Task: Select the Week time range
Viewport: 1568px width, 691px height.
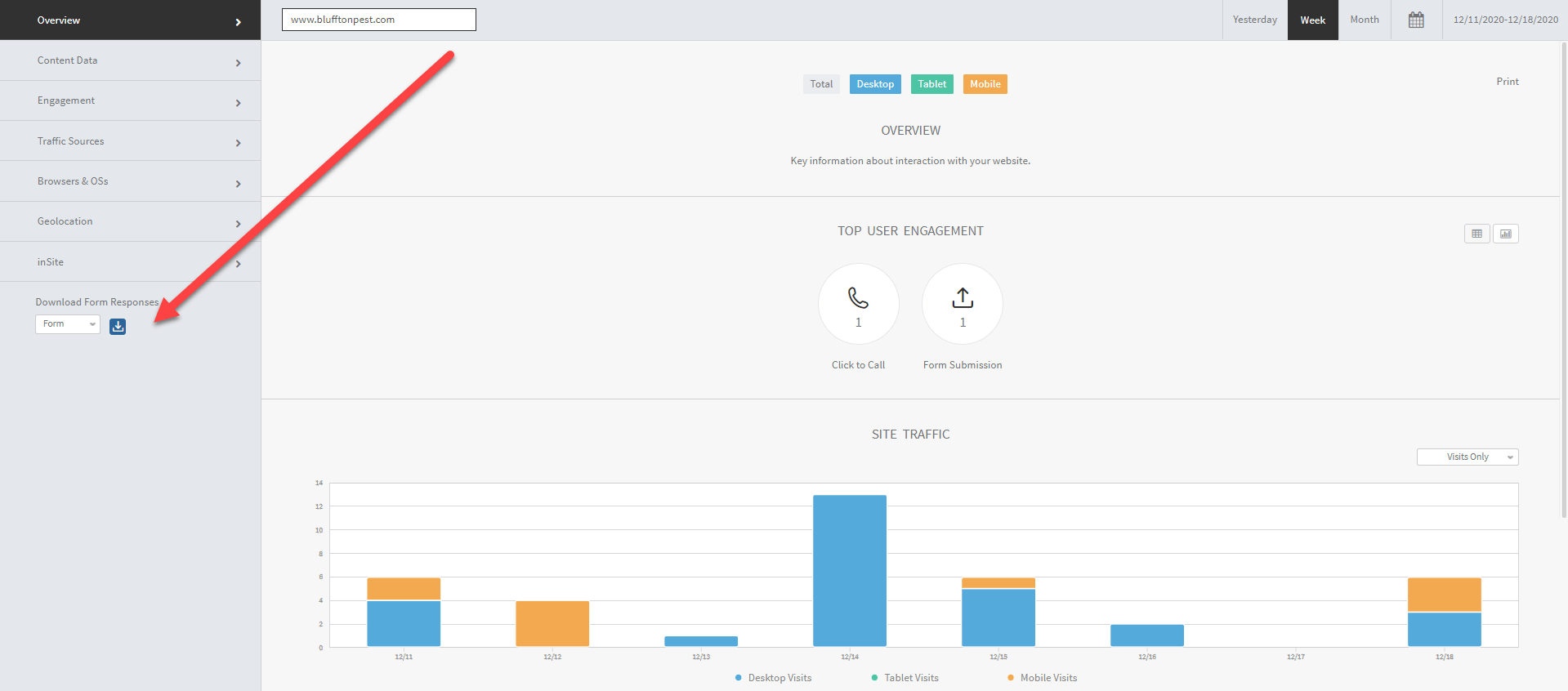Action: 1313,20
